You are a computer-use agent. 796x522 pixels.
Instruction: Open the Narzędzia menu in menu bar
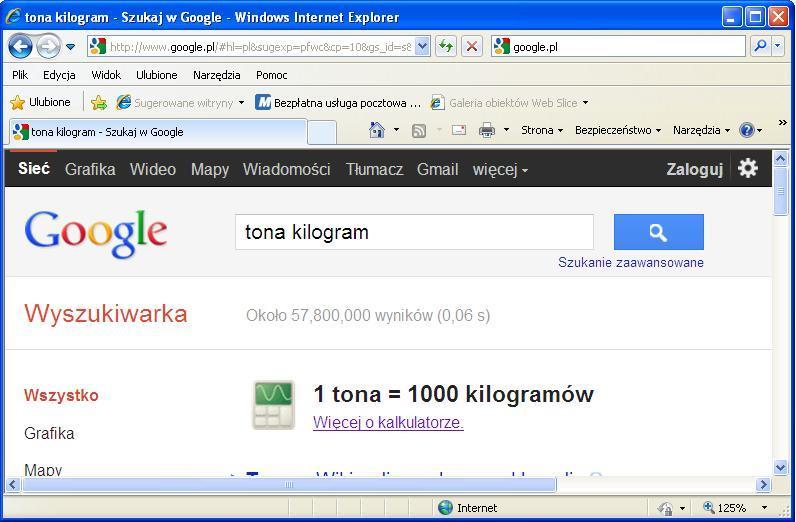click(217, 75)
